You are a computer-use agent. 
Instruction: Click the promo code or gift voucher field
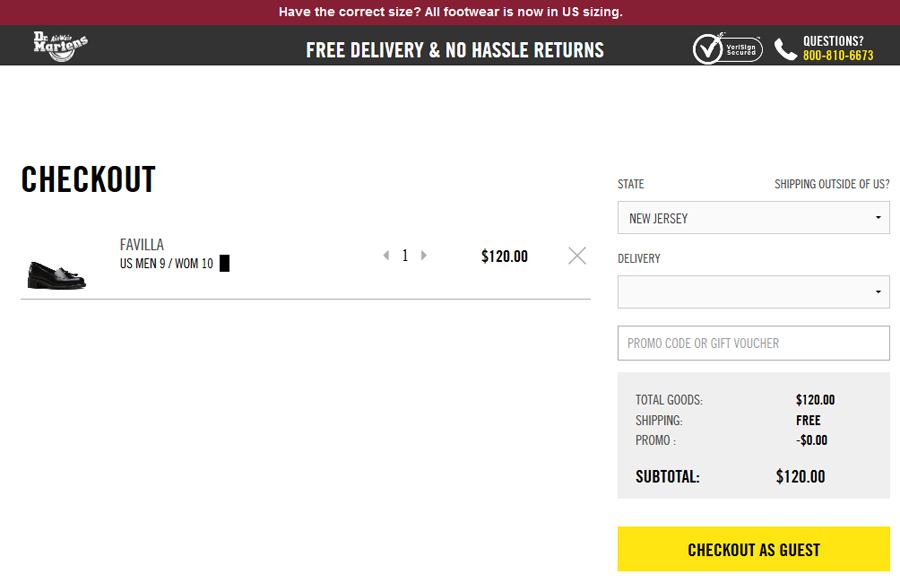753,343
